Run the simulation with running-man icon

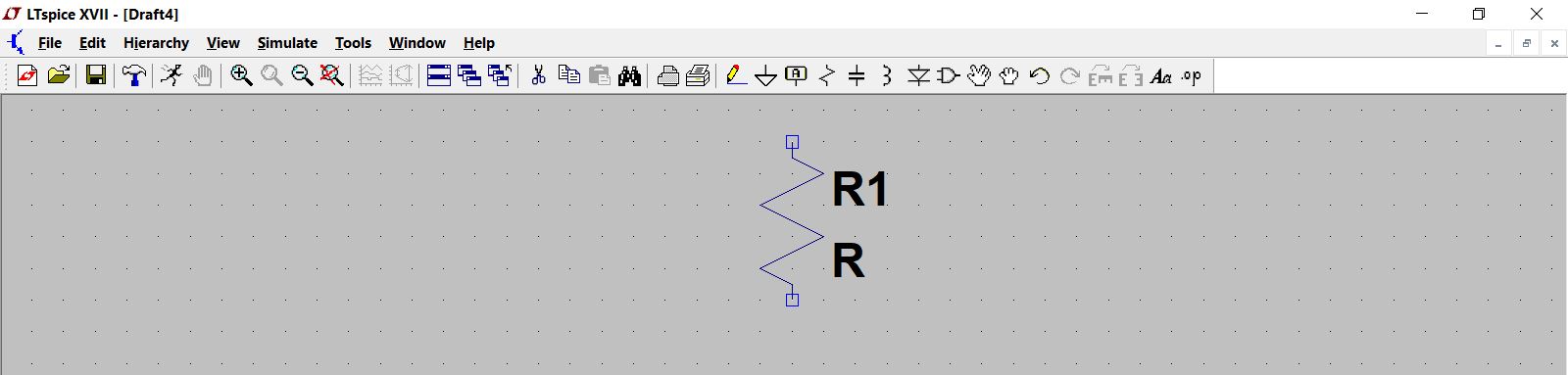tap(171, 75)
